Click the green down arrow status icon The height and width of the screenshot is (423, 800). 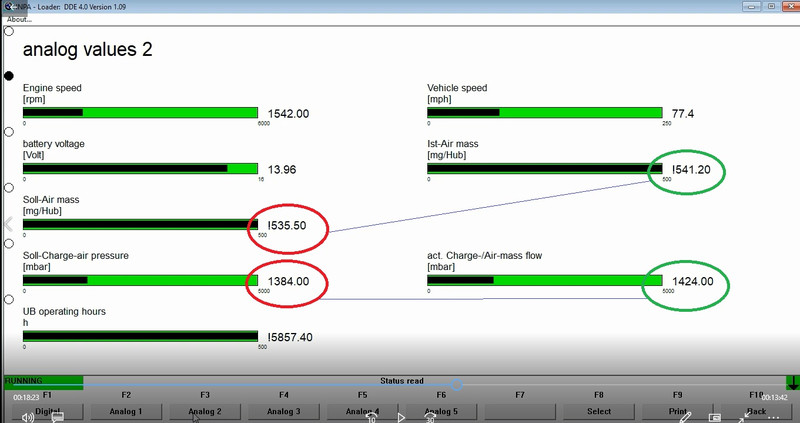[792, 382]
